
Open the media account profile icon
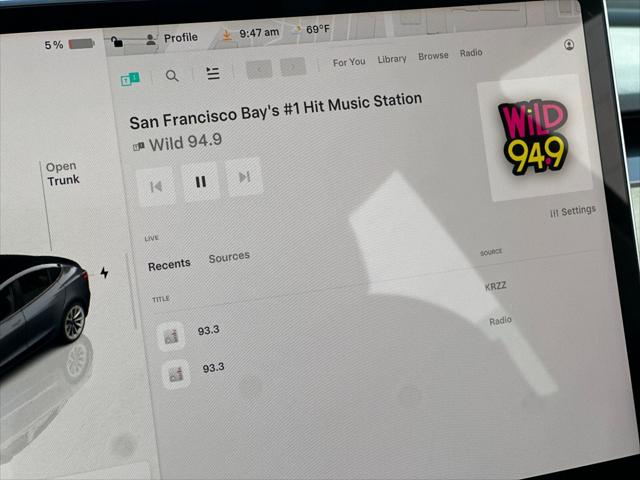tap(569, 44)
